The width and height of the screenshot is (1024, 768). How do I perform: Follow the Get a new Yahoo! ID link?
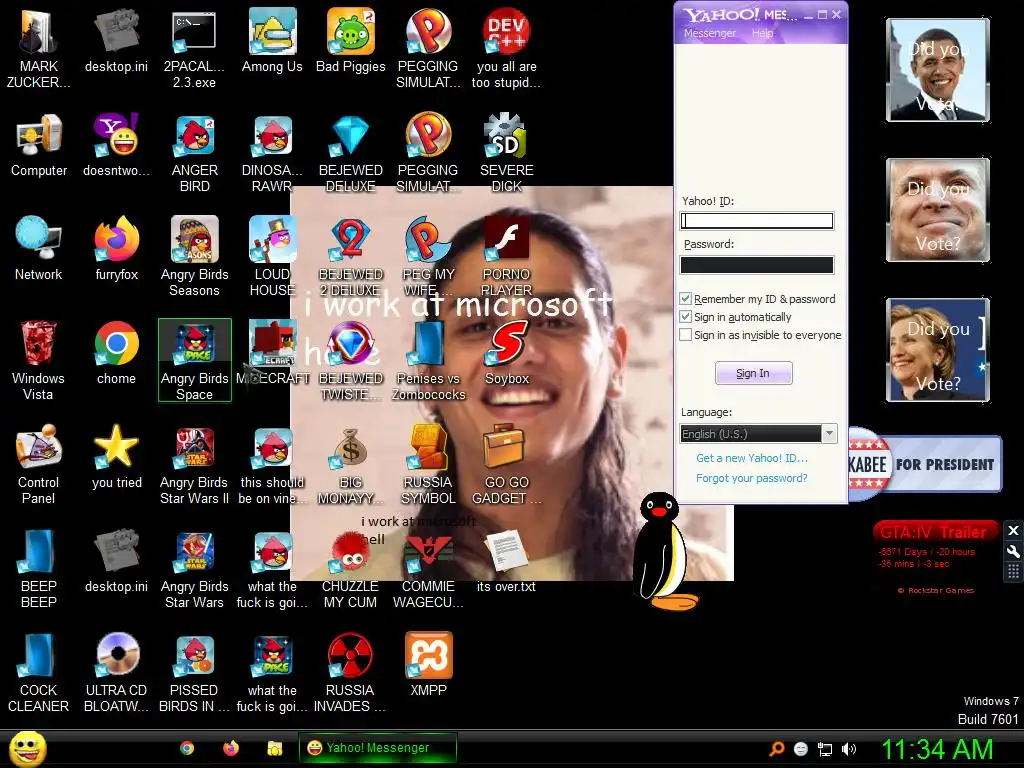(752, 458)
